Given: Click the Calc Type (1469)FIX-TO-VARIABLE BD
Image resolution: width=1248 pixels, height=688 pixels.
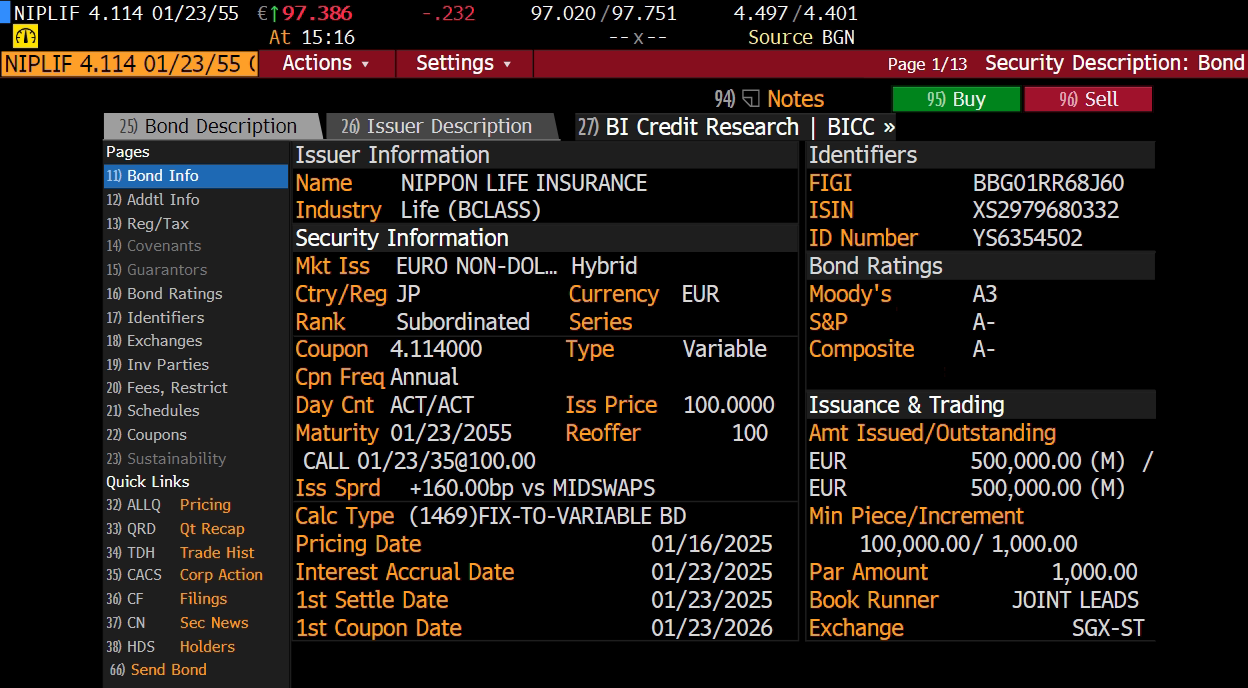Looking at the screenshot, I should (x=548, y=517).
